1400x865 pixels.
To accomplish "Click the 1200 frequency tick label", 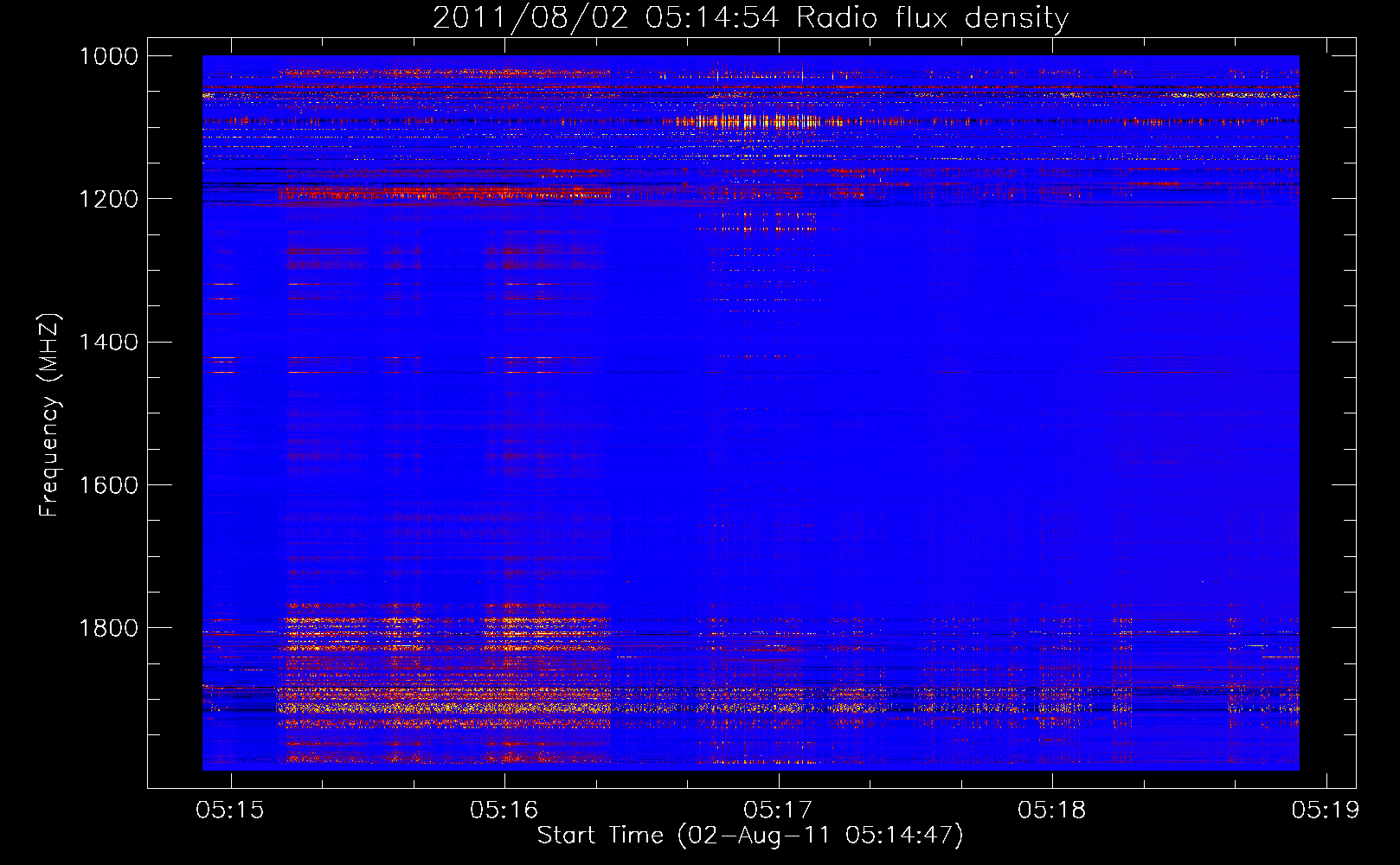I will coord(109,199).
